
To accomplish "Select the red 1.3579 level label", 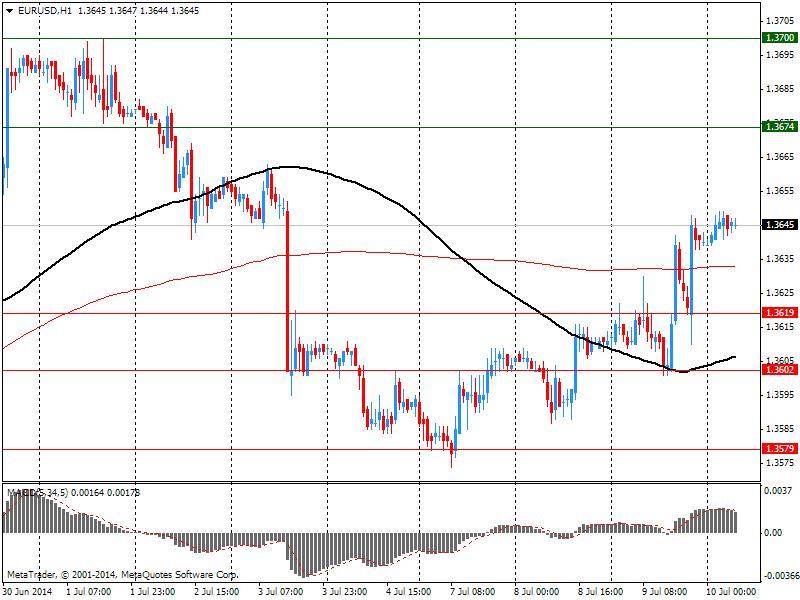I will [780, 448].
